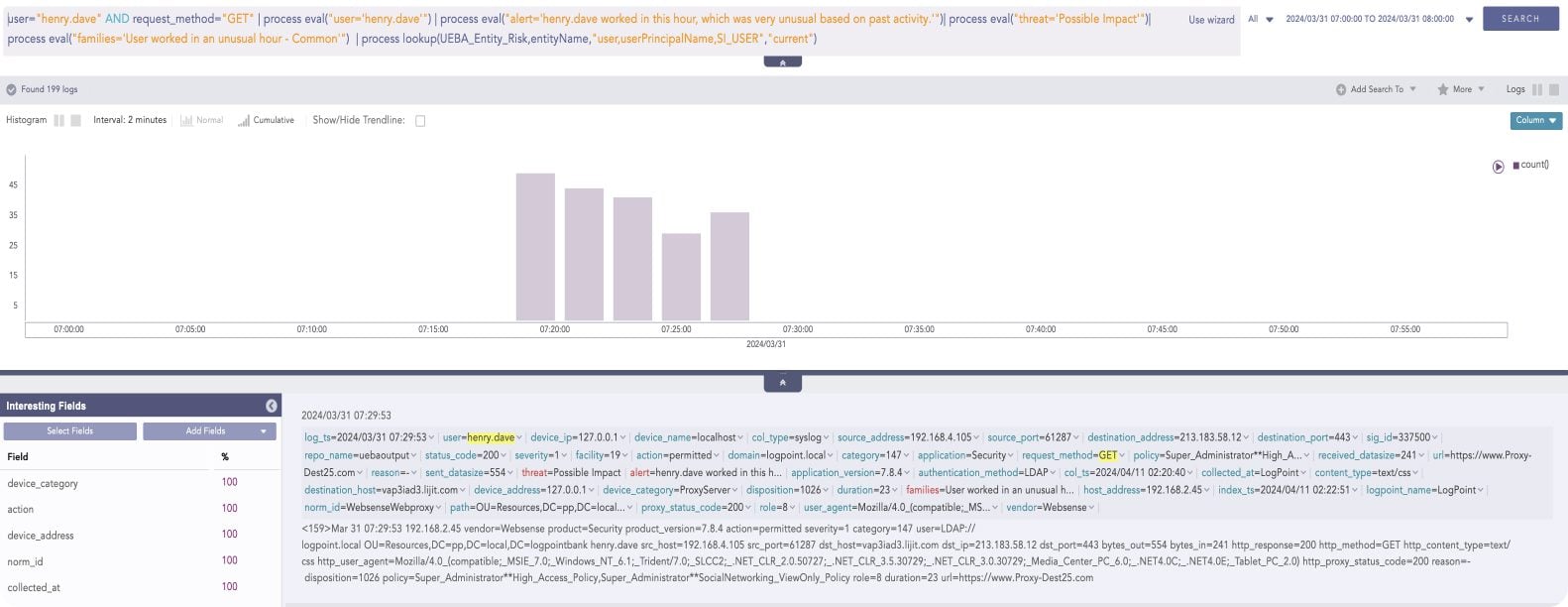Collapse the histogram panel with the middle handle
The image size is (1568, 607).
point(782,383)
